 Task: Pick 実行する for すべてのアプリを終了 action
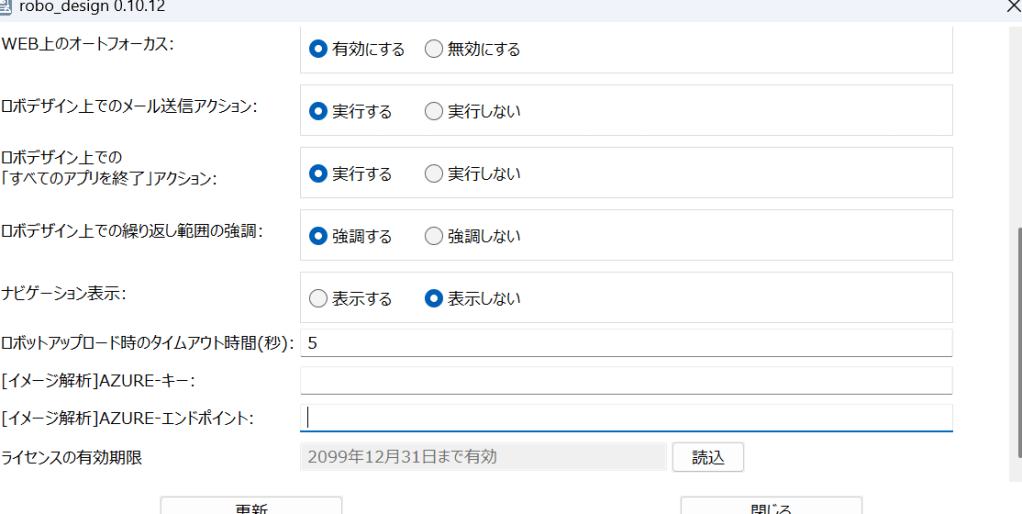pyautogui.click(x=318, y=174)
